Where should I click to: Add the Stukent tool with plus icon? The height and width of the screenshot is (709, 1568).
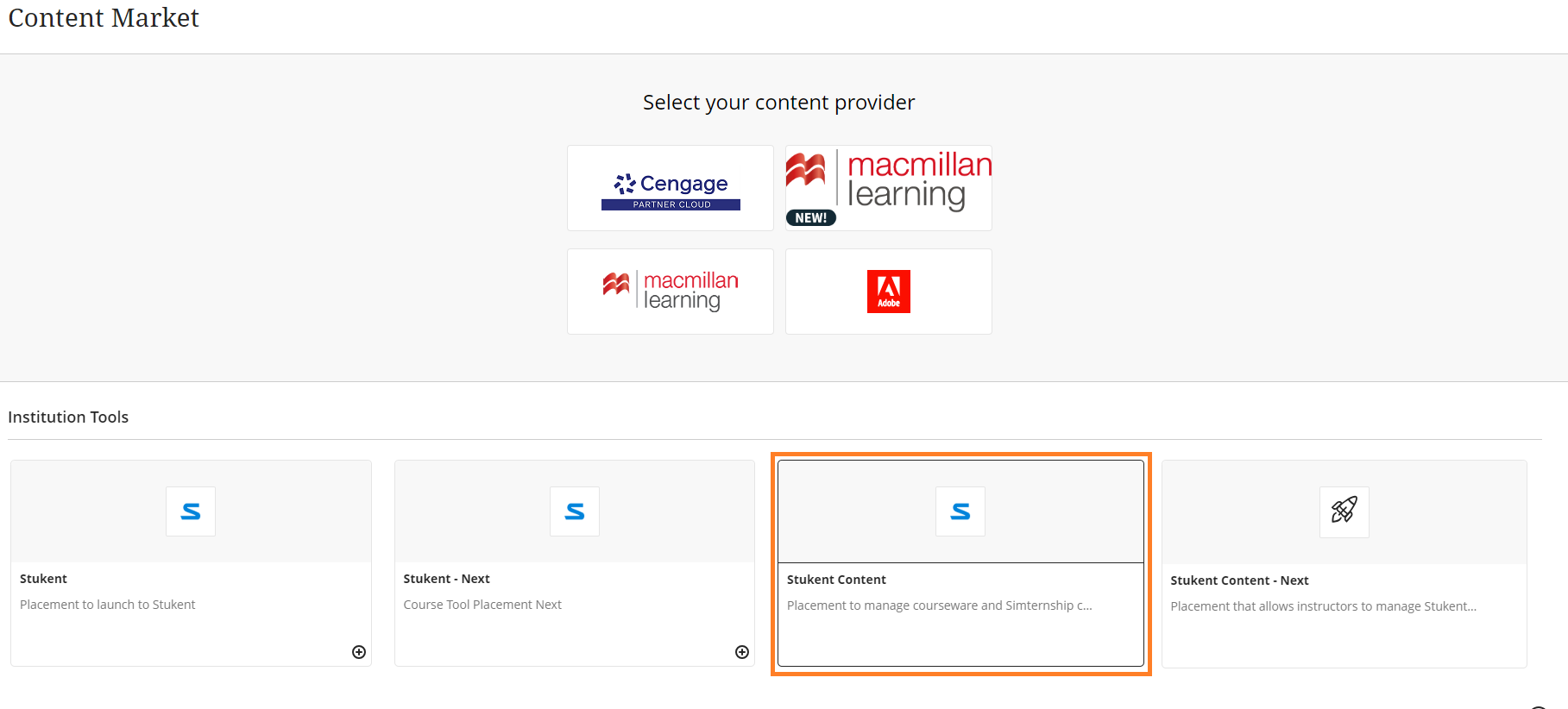pyautogui.click(x=359, y=652)
